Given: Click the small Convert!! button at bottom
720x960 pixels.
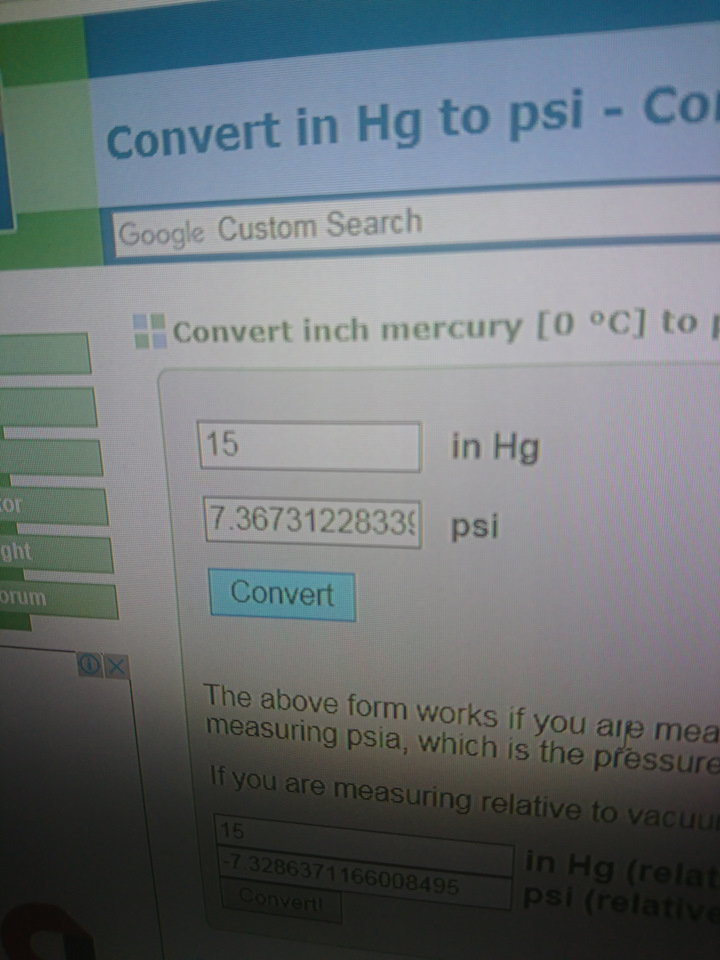Looking at the screenshot, I should pyautogui.click(x=280, y=900).
